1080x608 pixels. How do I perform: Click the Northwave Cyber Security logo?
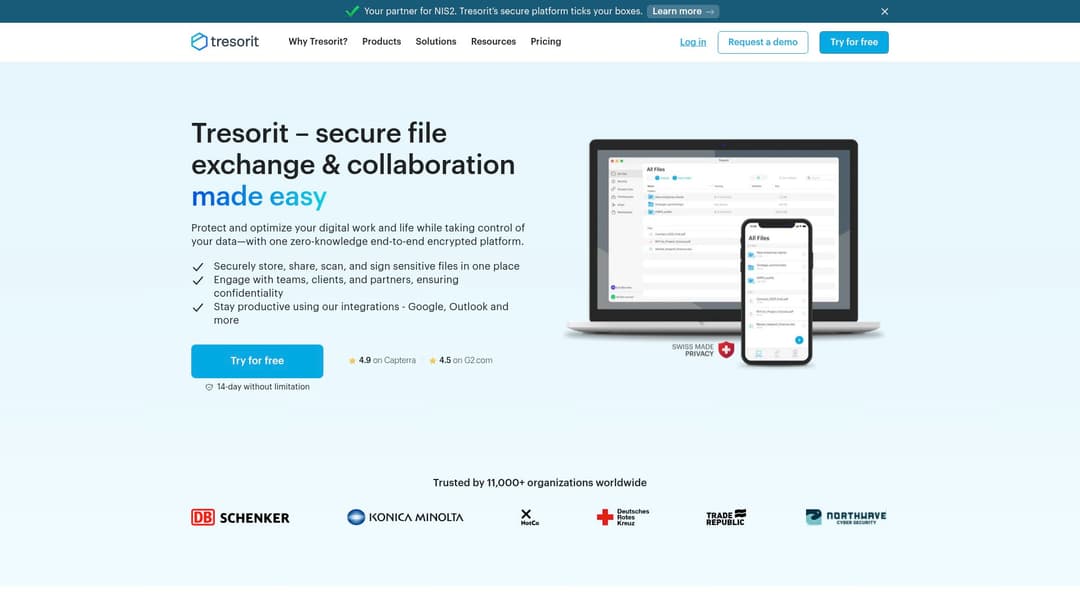846,517
